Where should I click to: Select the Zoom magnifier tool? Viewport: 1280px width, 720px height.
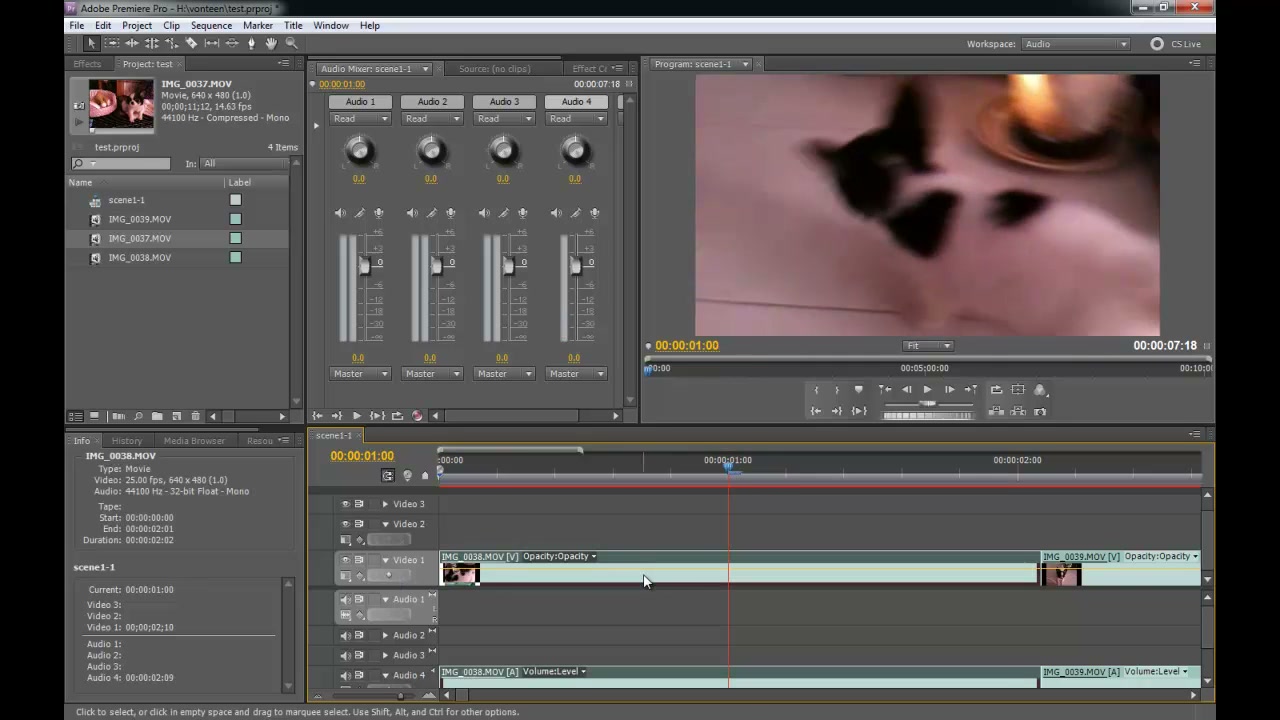click(291, 44)
